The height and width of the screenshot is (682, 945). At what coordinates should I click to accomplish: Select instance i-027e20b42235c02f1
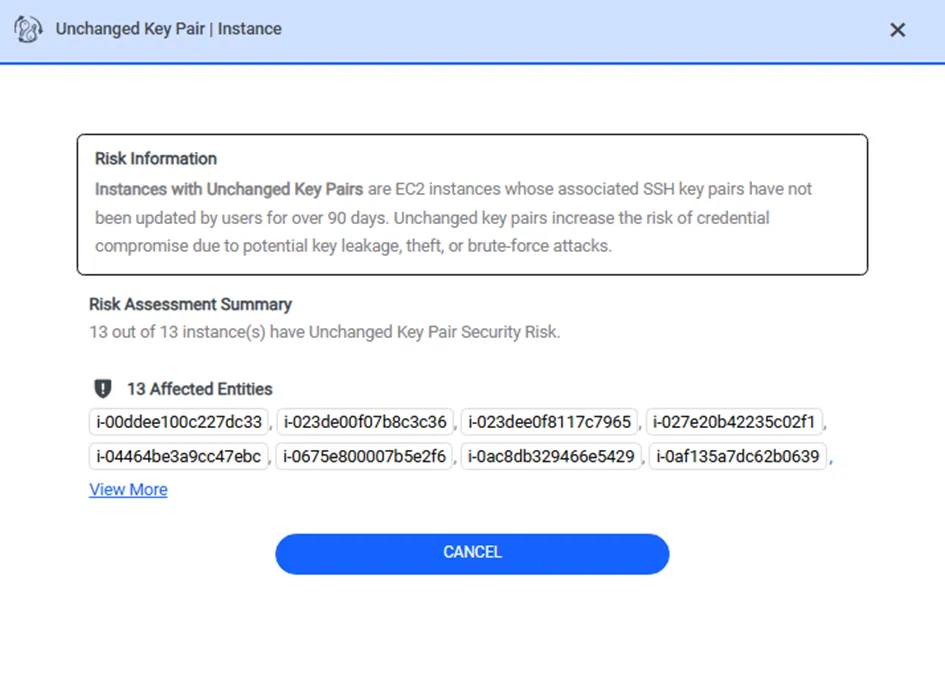733,422
